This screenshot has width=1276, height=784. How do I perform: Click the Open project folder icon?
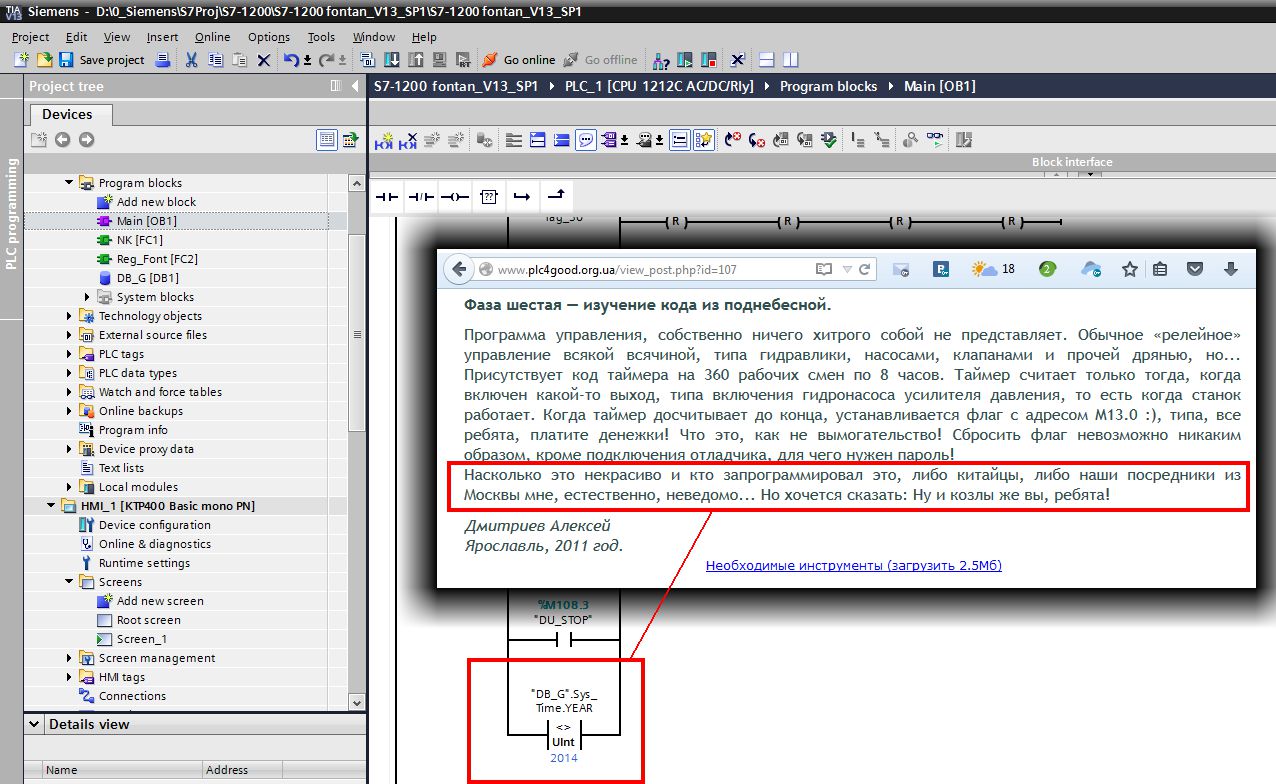pyautogui.click(x=44, y=60)
